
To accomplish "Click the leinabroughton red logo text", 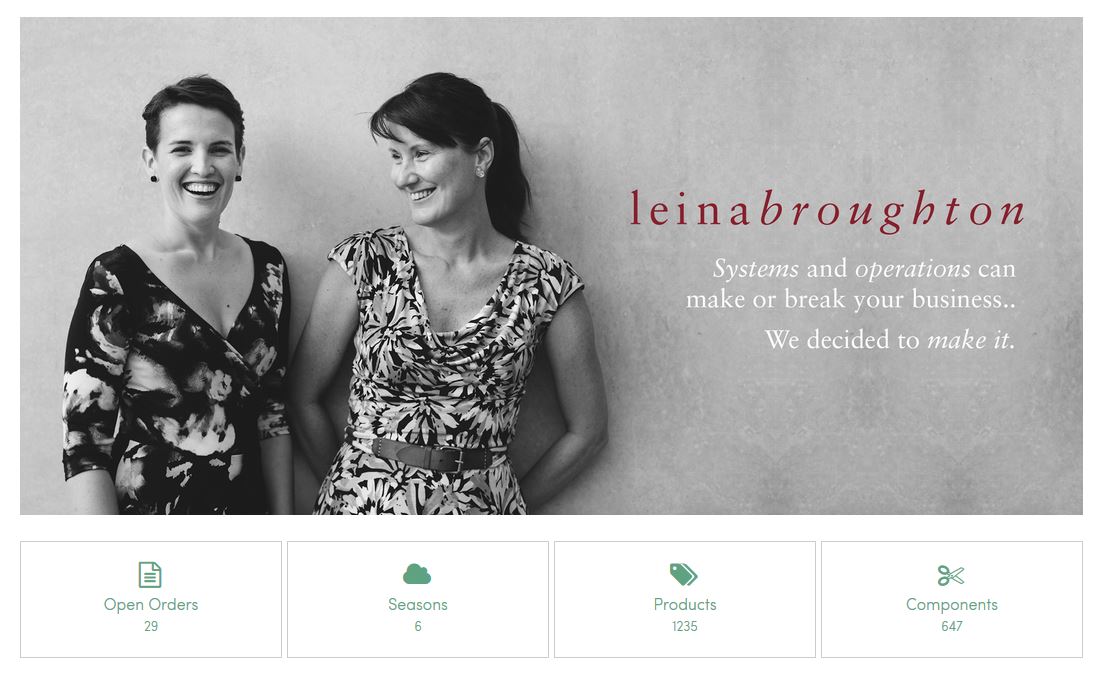I will point(828,211).
